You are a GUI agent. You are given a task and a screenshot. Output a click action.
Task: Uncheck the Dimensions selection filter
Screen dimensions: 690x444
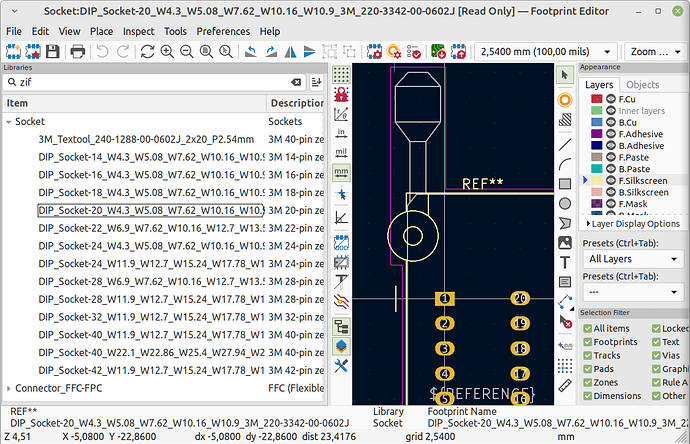click(x=587, y=396)
